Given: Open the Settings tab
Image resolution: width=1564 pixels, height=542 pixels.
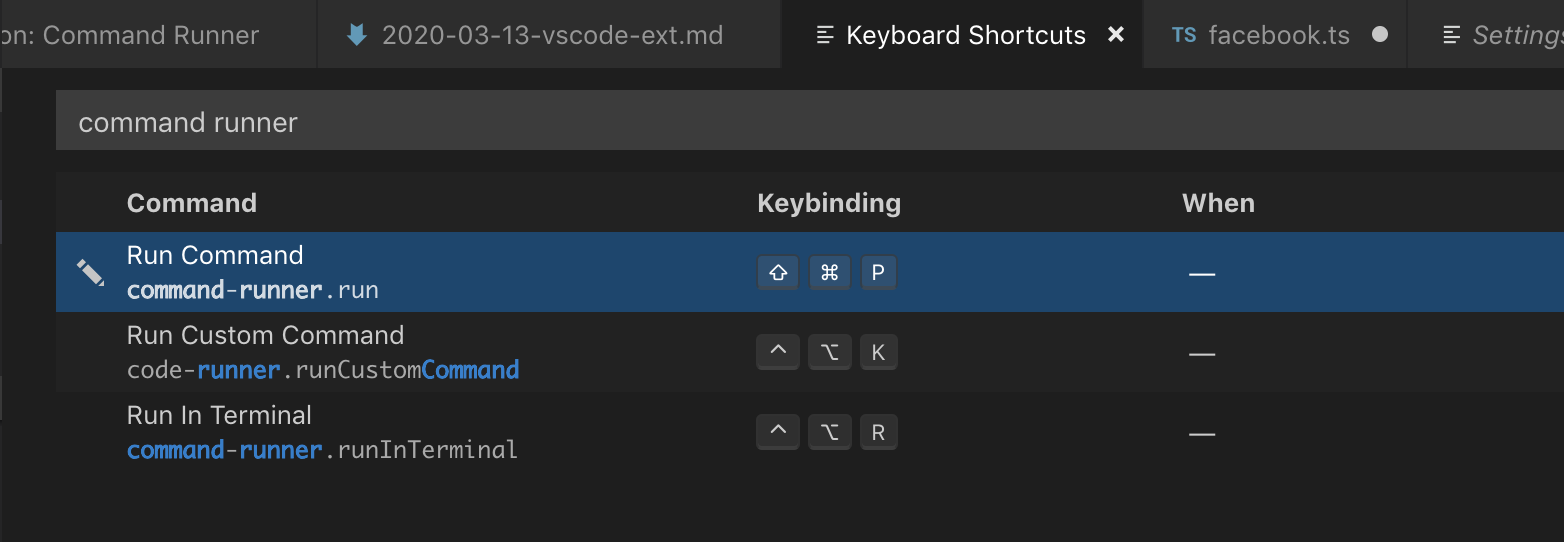Looking at the screenshot, I should (x=1516, y=35).
